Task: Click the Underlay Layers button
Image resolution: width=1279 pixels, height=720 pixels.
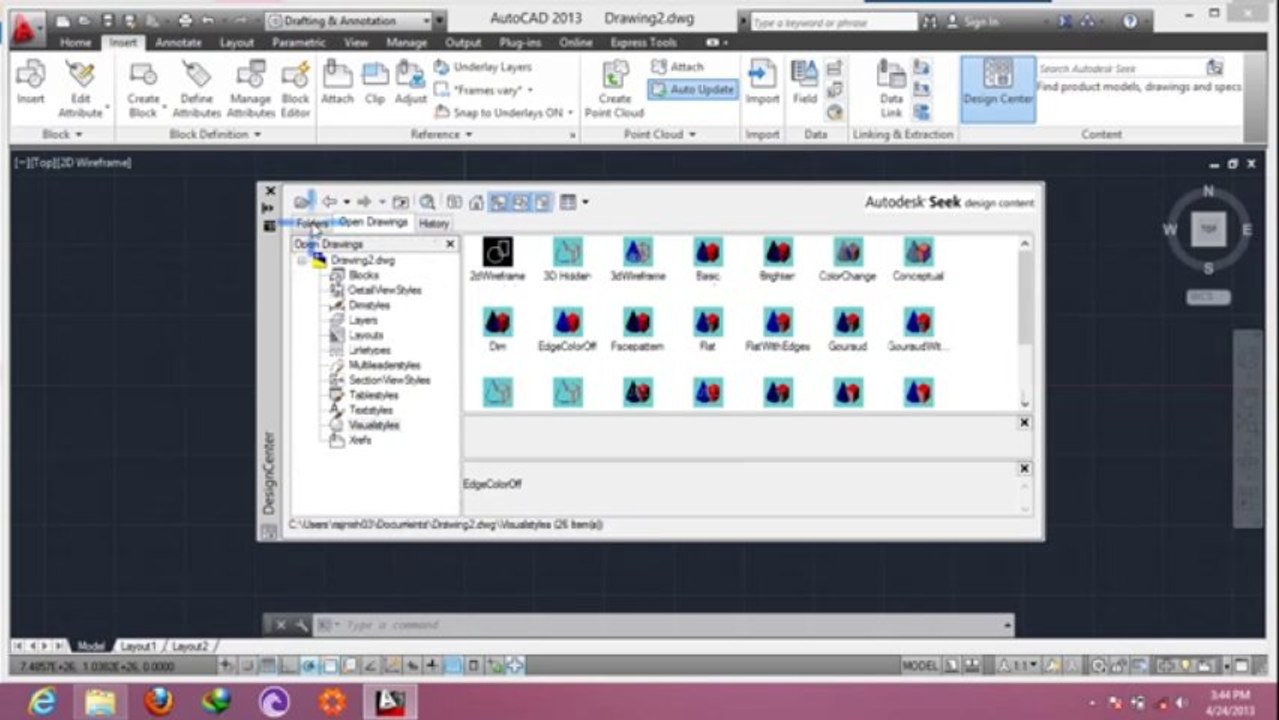Action: [482, 67]
